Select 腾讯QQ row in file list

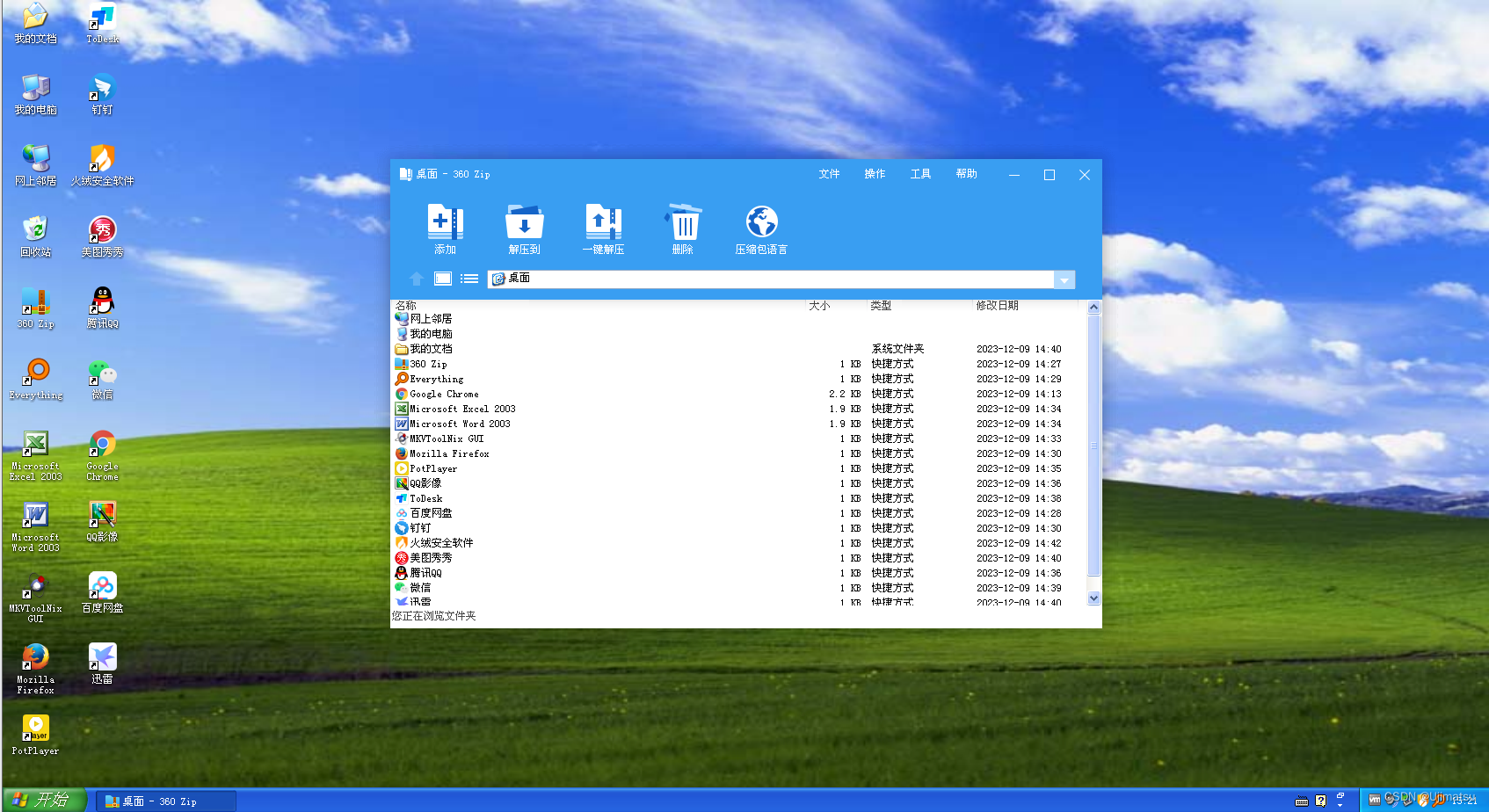738,573
